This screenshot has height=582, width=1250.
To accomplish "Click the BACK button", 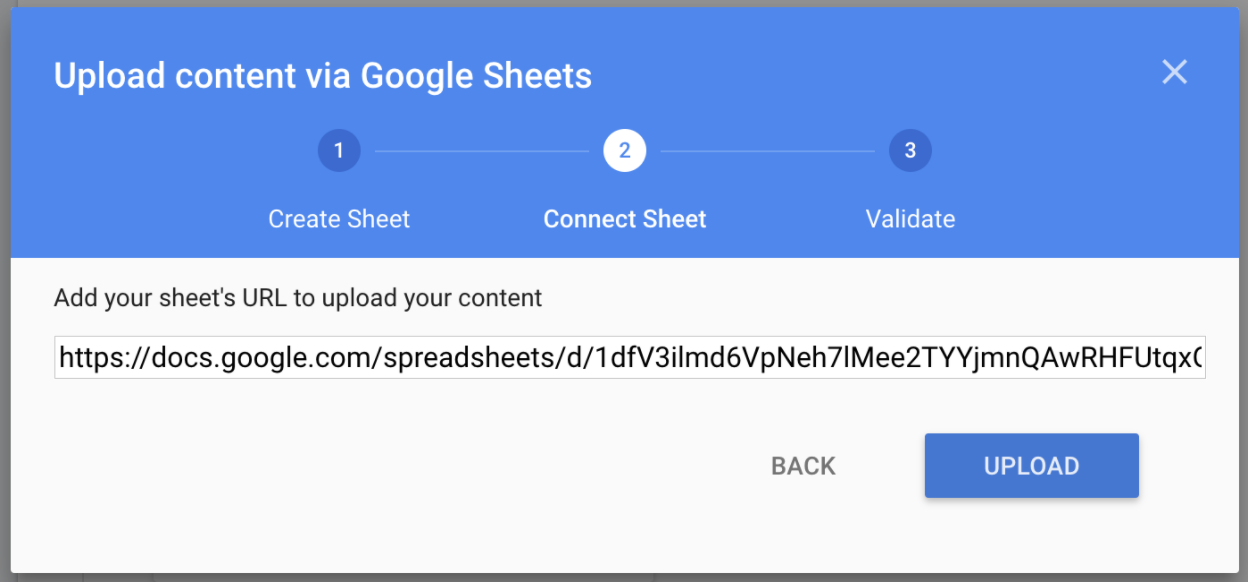I will (x=803, y=466).
